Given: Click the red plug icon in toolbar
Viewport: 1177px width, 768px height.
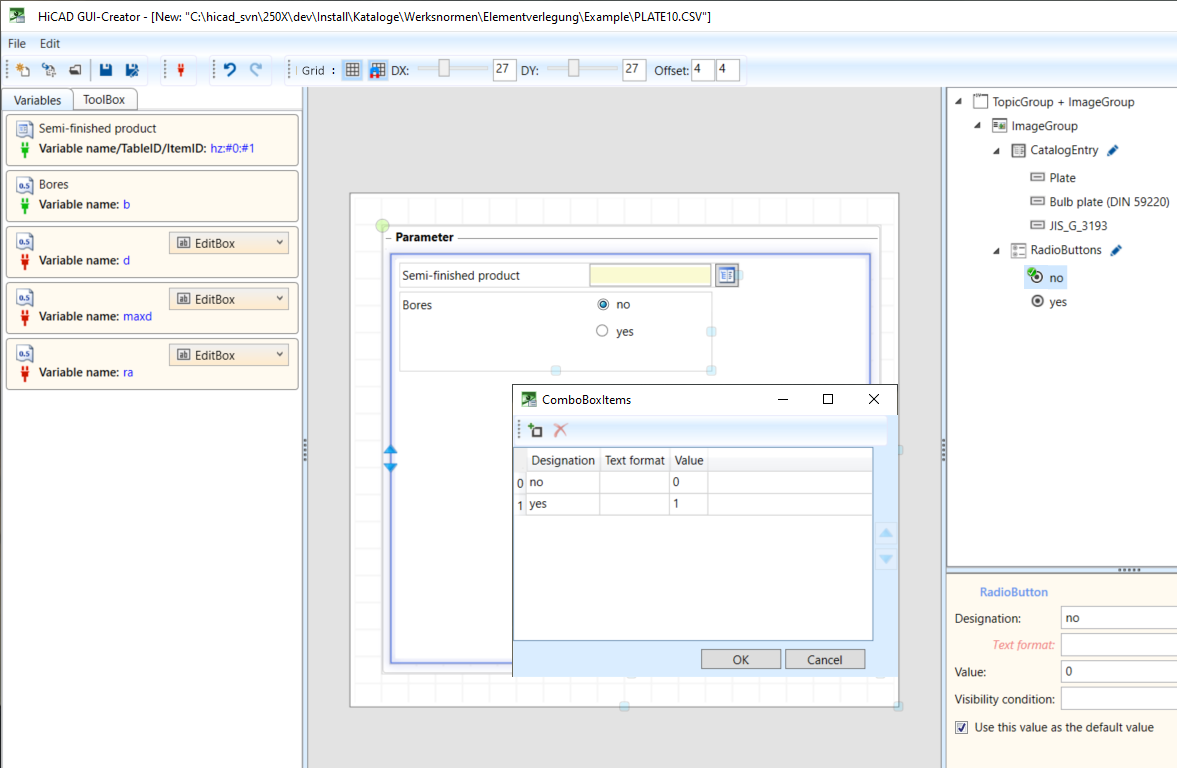Looking at the screenshot, I should pyautogui.click(x=181, y=70).
